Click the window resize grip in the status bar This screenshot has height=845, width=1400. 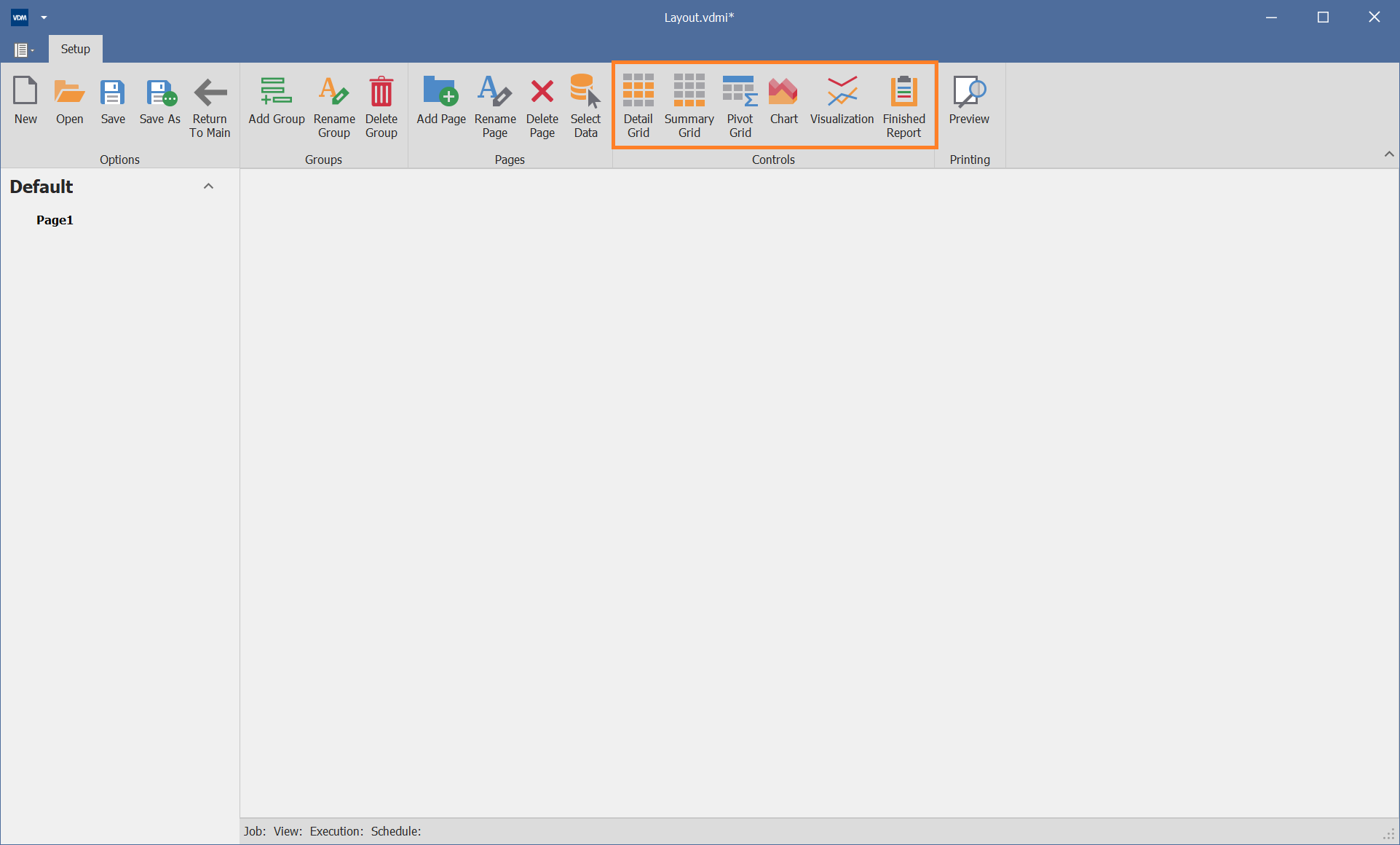(x=1389, y=835)
